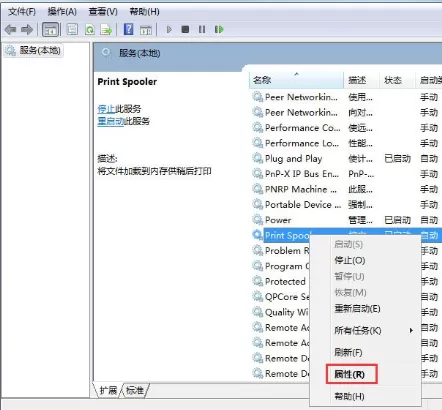This screenshot has height=410, width=442.
Task: Click the 停止 service link
Action: (106, 109)
